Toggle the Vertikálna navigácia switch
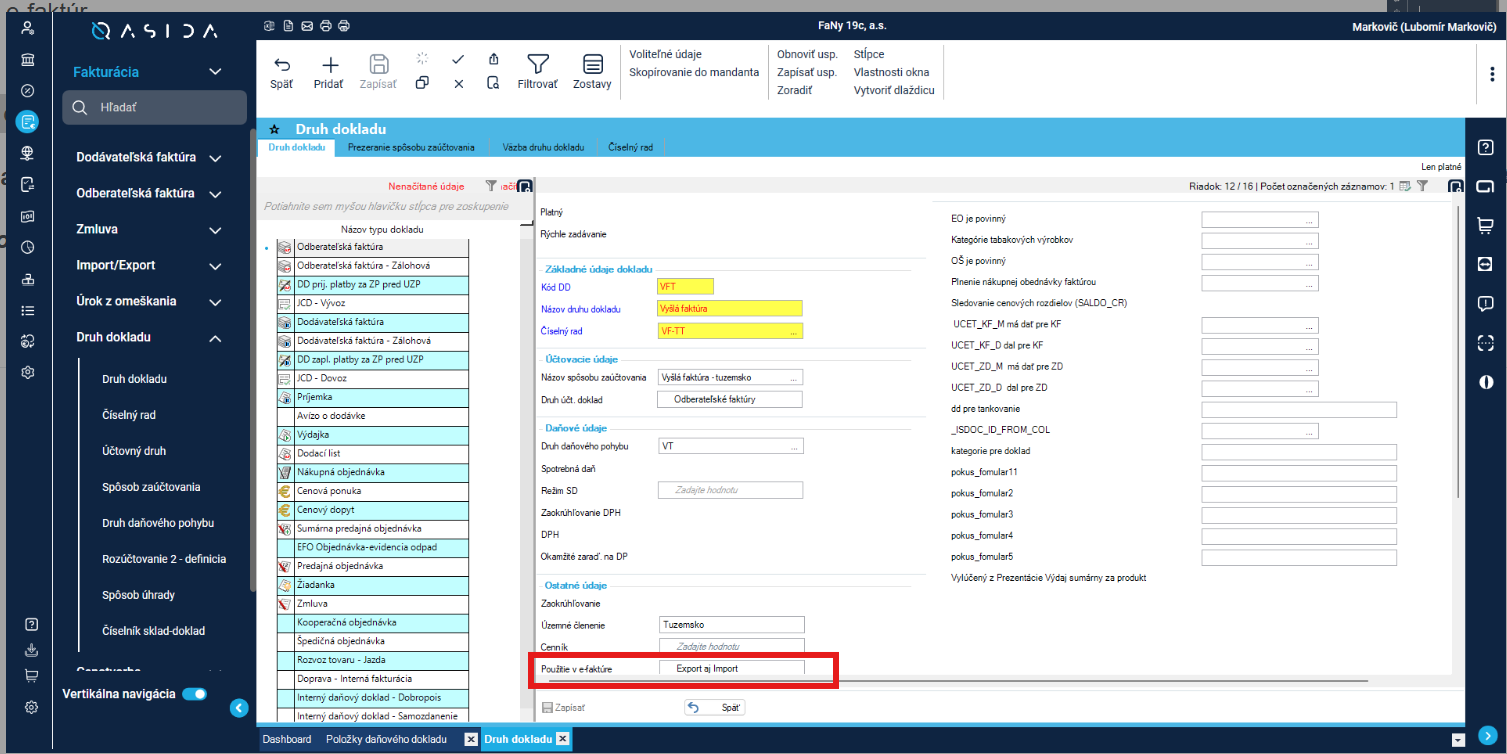This screenshot has width=1507, height=754. tap(194, 694)
